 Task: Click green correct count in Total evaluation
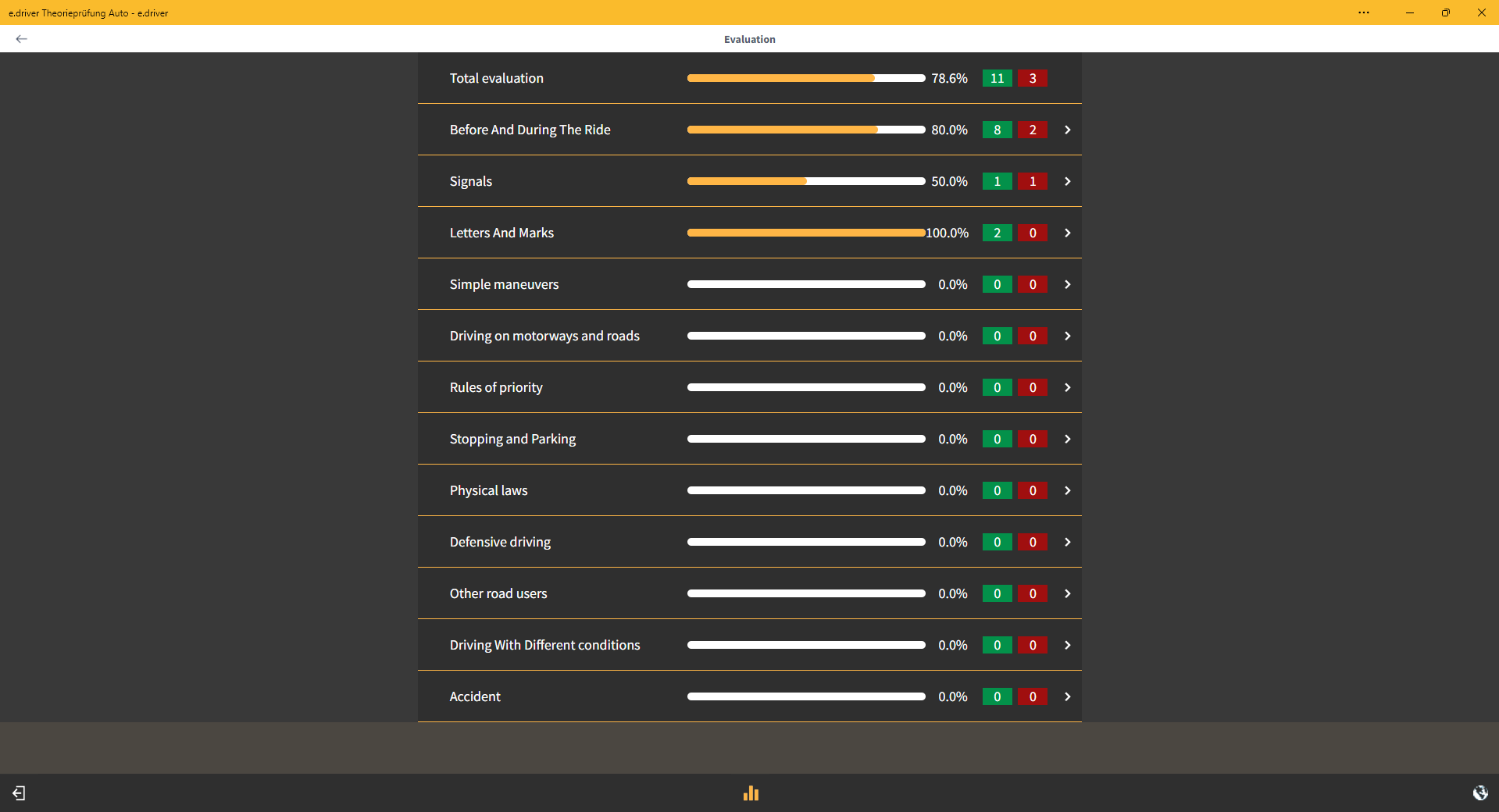point(997,78)
